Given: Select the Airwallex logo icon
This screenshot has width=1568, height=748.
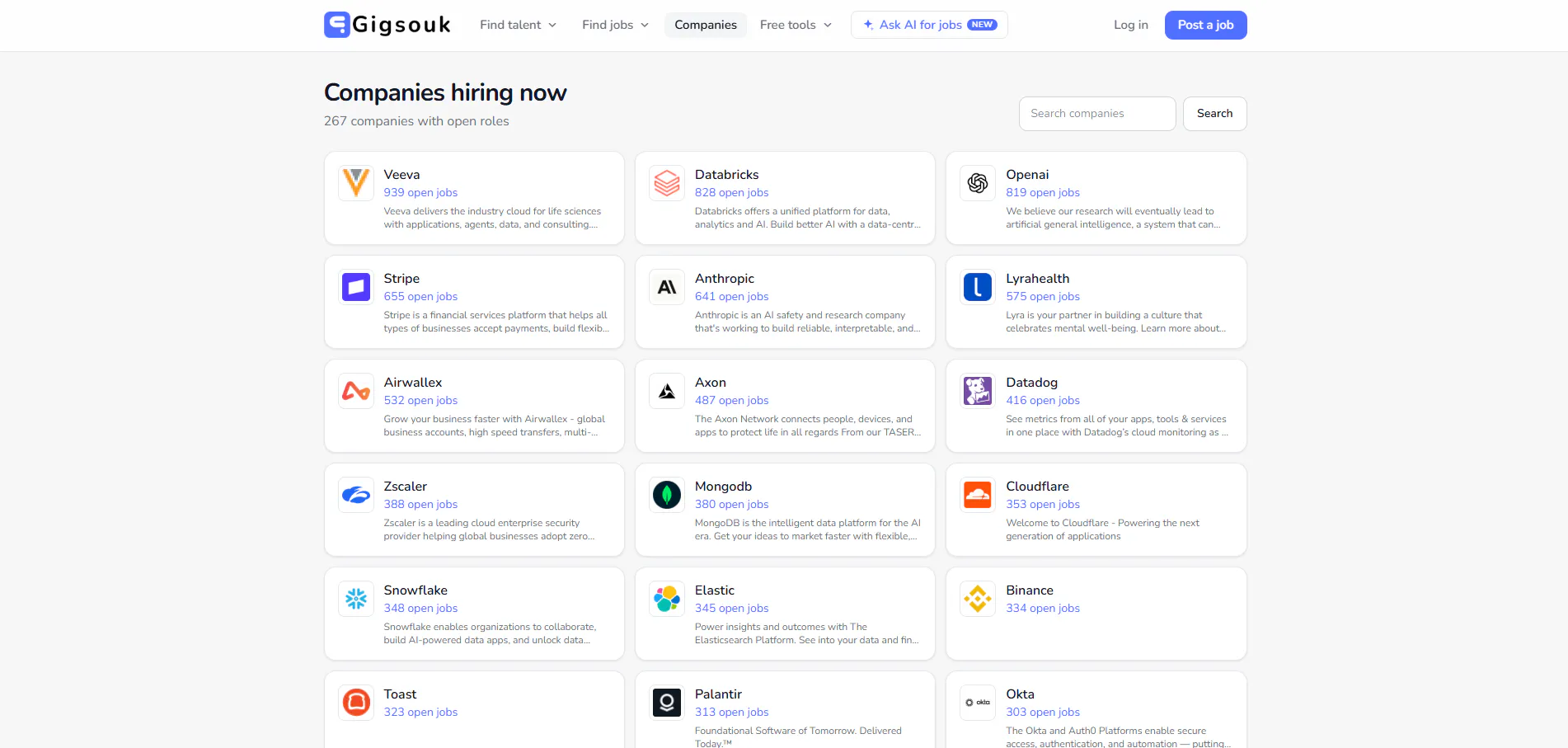Looking at the screenshot, I should [356, 391].
